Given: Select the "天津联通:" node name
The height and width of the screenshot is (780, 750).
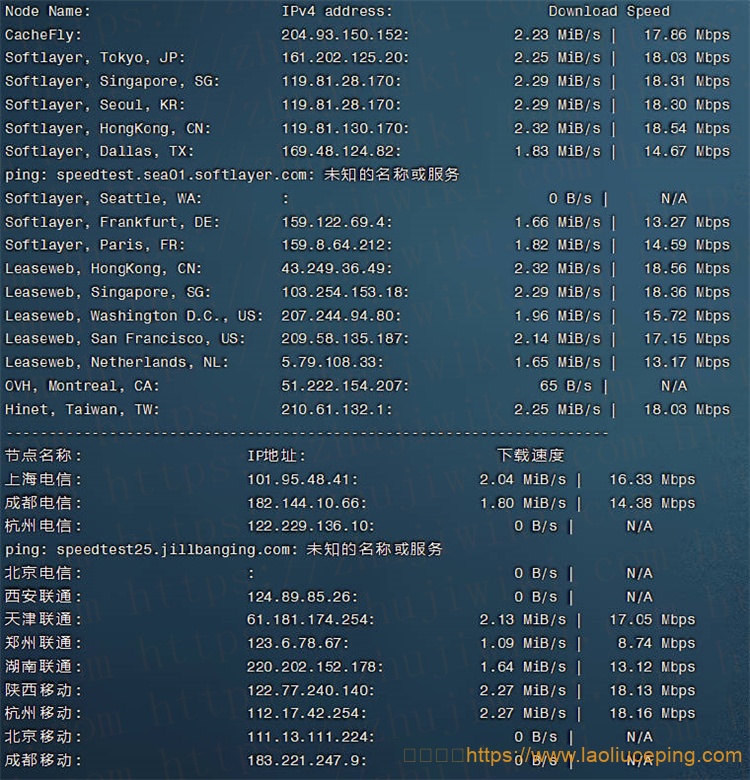Looking at the screenshot, I should click(x=43, y=619).
